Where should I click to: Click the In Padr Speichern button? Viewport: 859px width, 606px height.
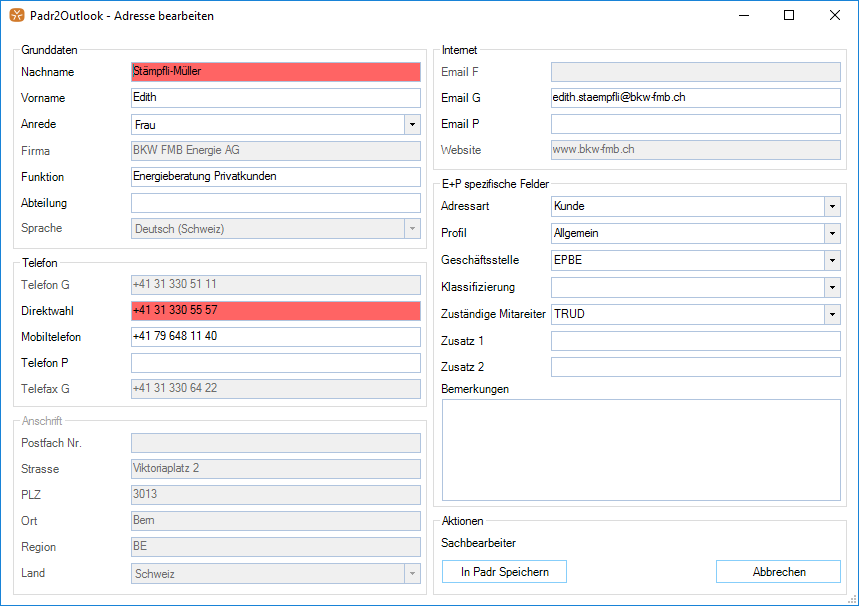(x=504, y=572)
